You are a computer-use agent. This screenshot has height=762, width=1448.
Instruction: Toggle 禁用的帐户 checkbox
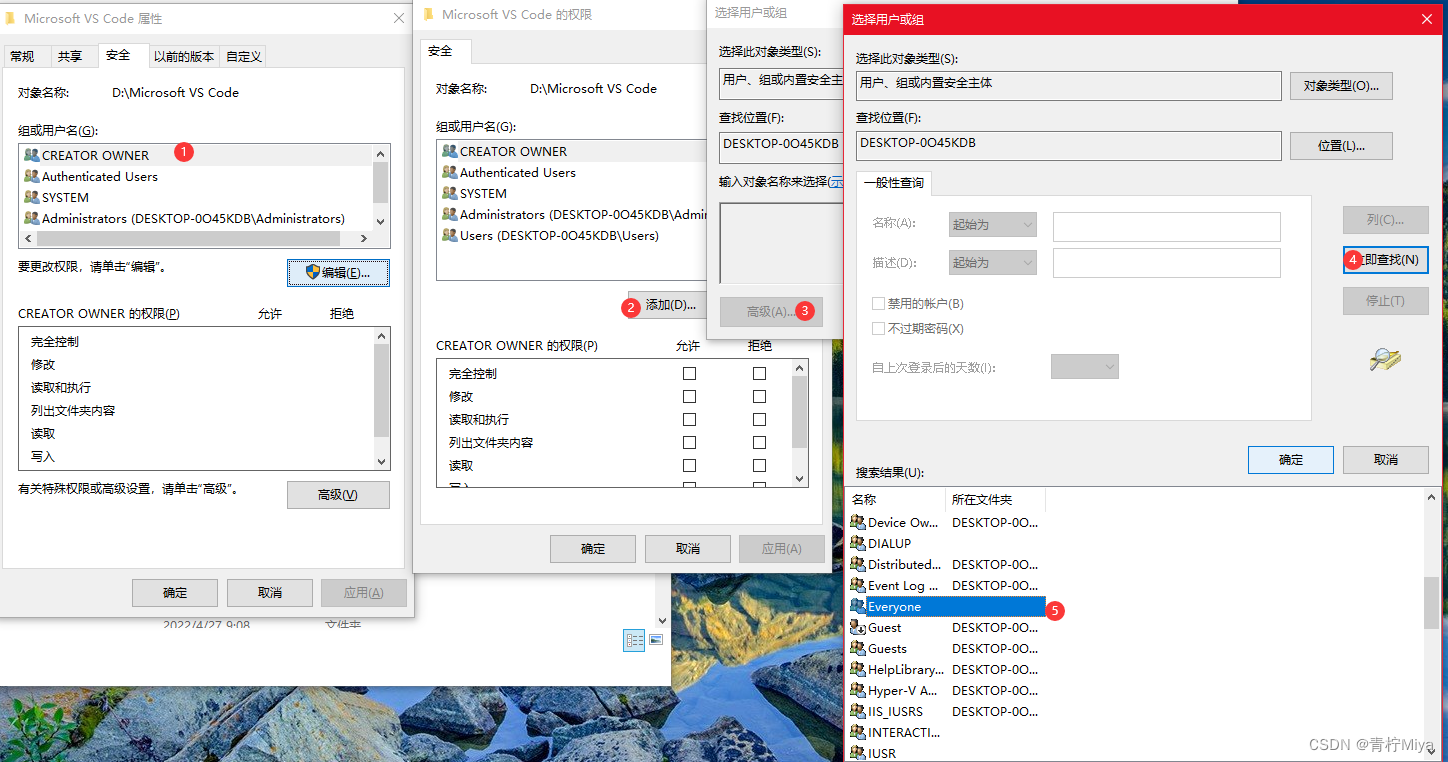coord(878,303)
